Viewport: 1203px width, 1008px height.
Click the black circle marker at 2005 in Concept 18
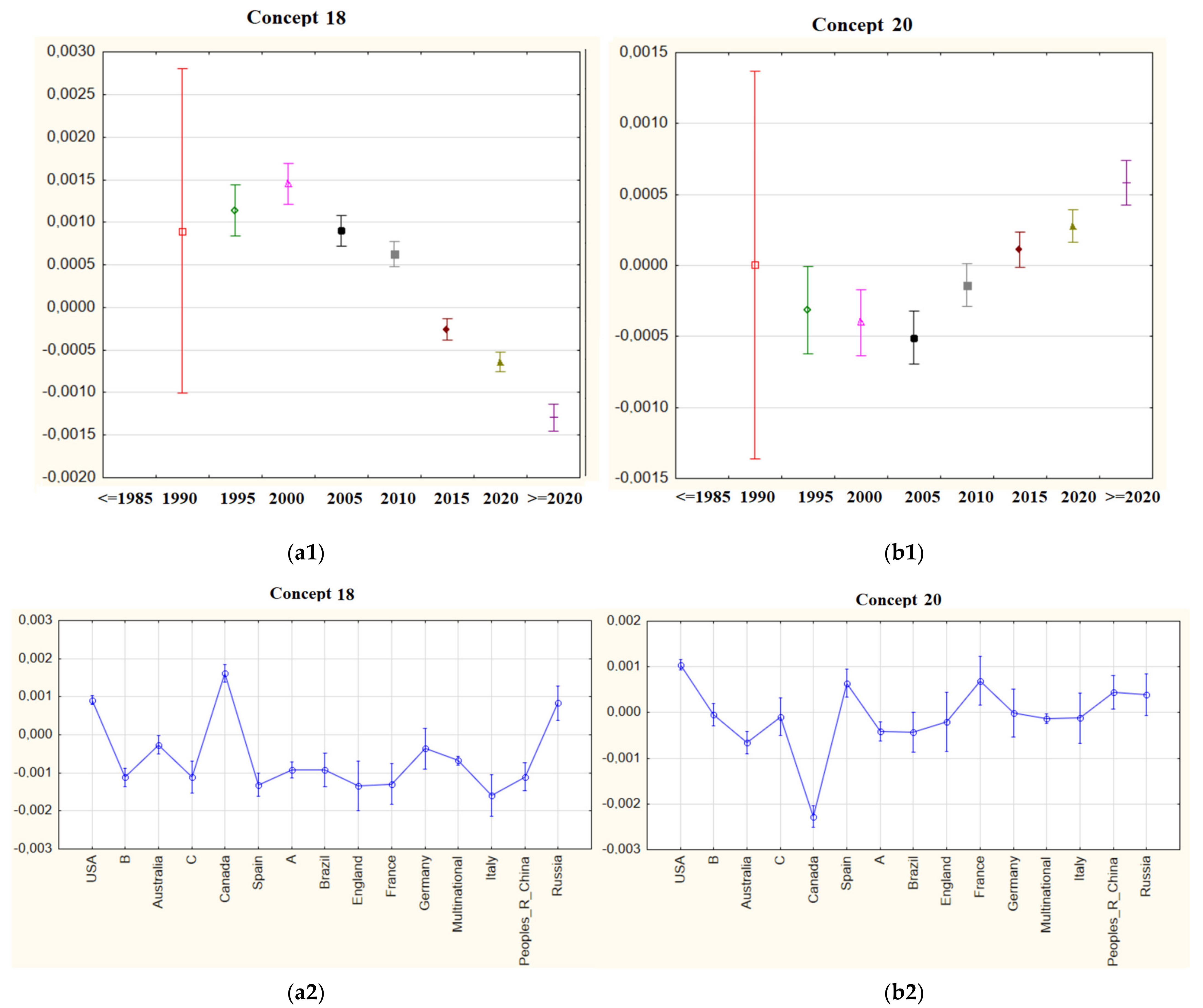(341, 231)
